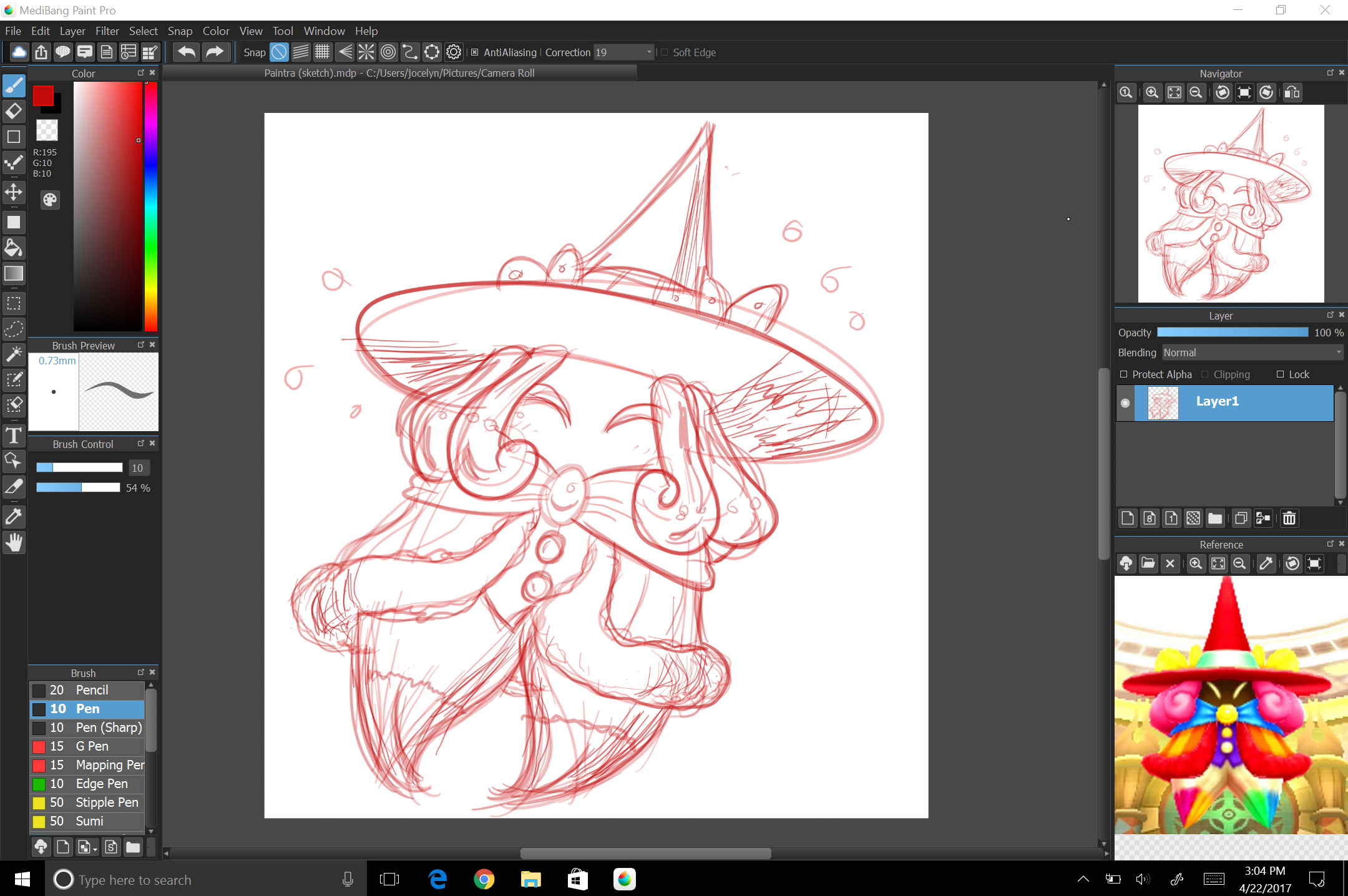
Task: Click the foreground red color swatch
Action: [x=43, y=95]
